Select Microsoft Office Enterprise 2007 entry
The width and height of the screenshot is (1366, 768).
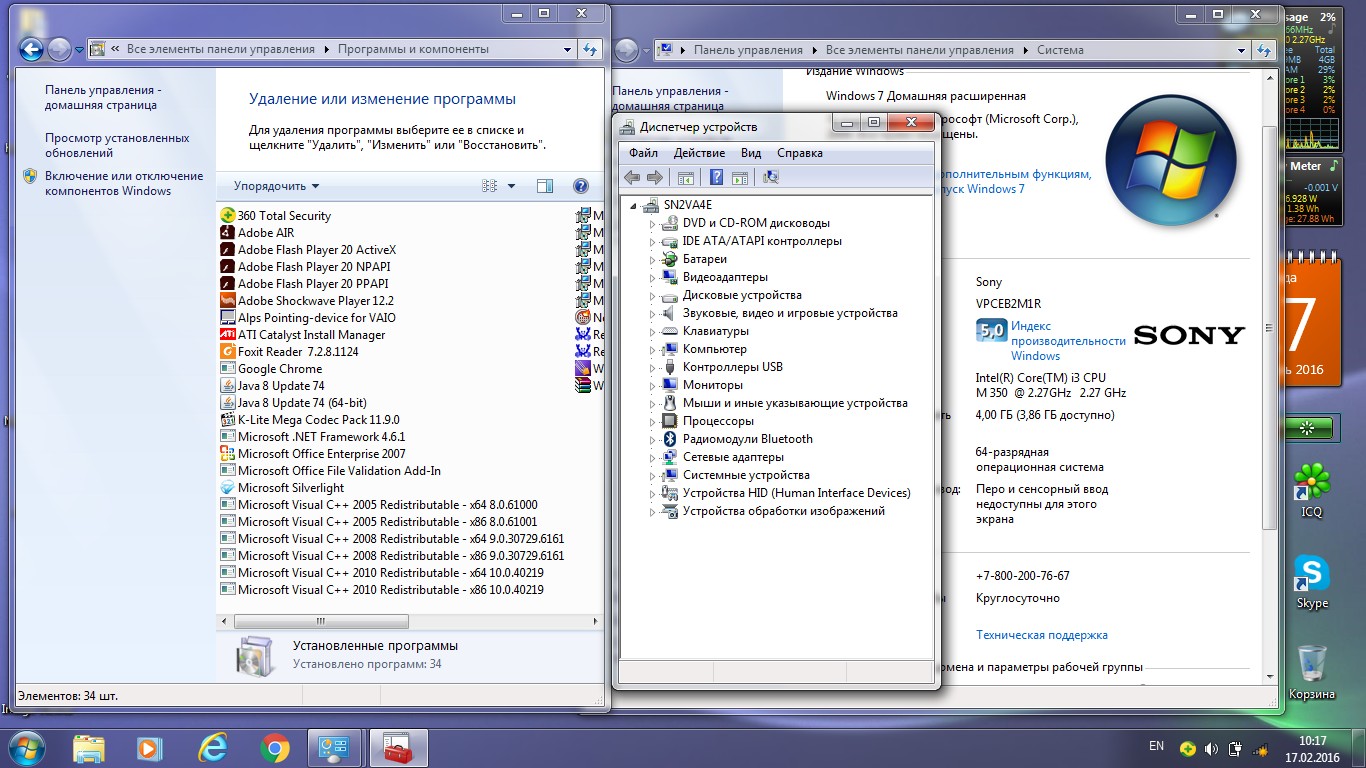(313, 454)
